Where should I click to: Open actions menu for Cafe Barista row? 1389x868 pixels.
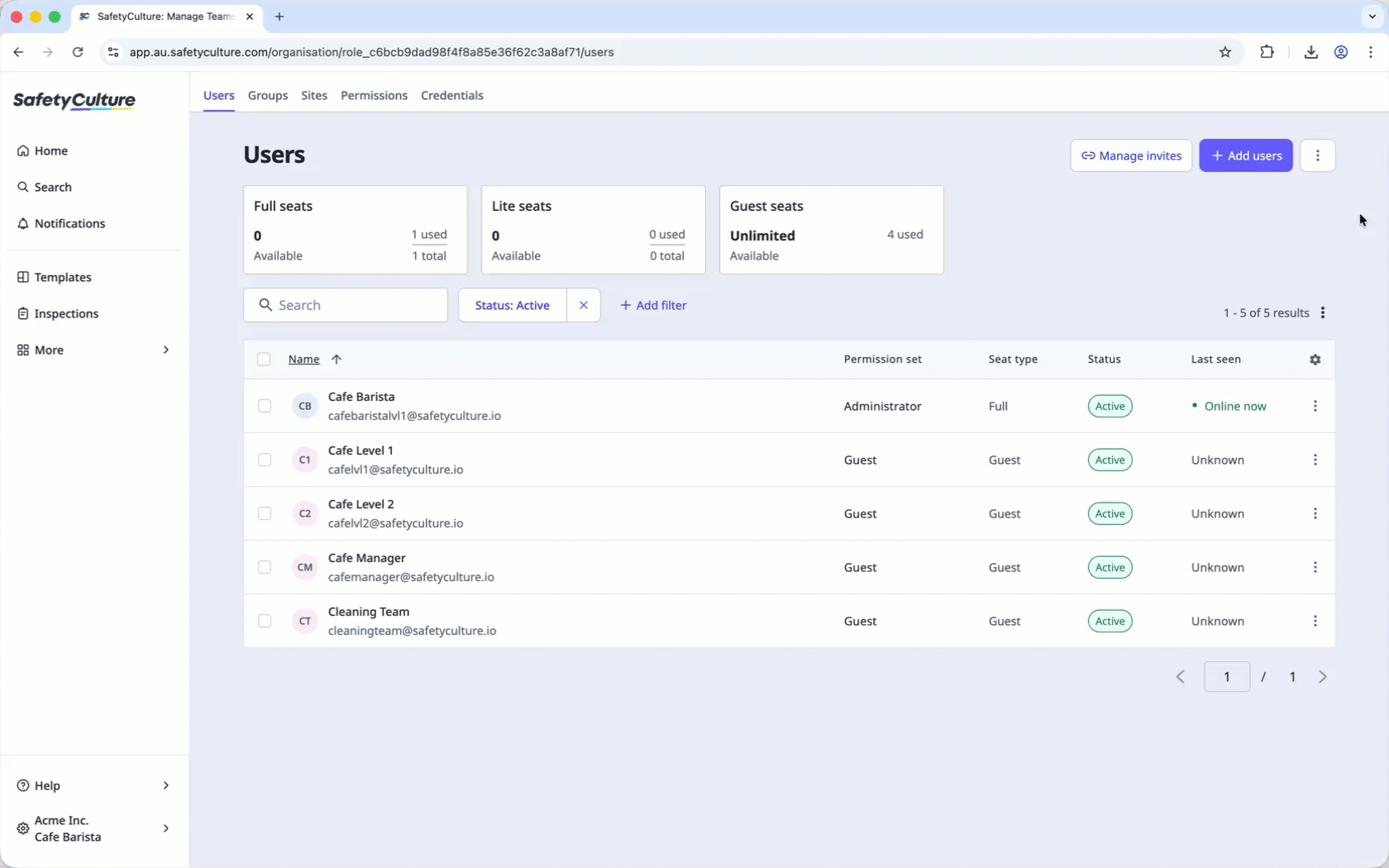point(1315,406)
